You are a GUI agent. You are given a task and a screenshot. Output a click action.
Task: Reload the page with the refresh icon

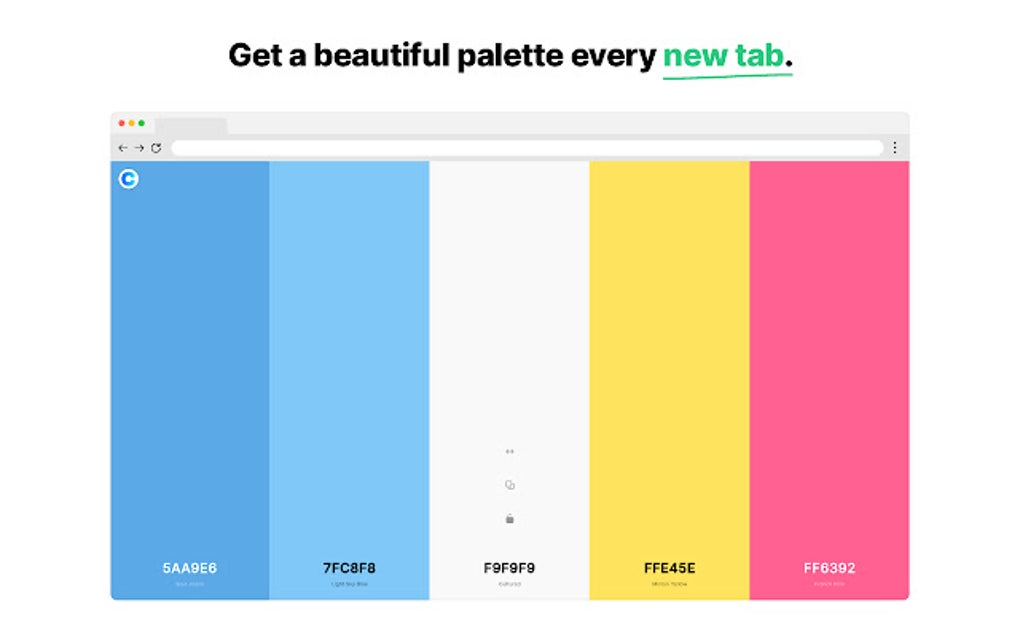156,147
